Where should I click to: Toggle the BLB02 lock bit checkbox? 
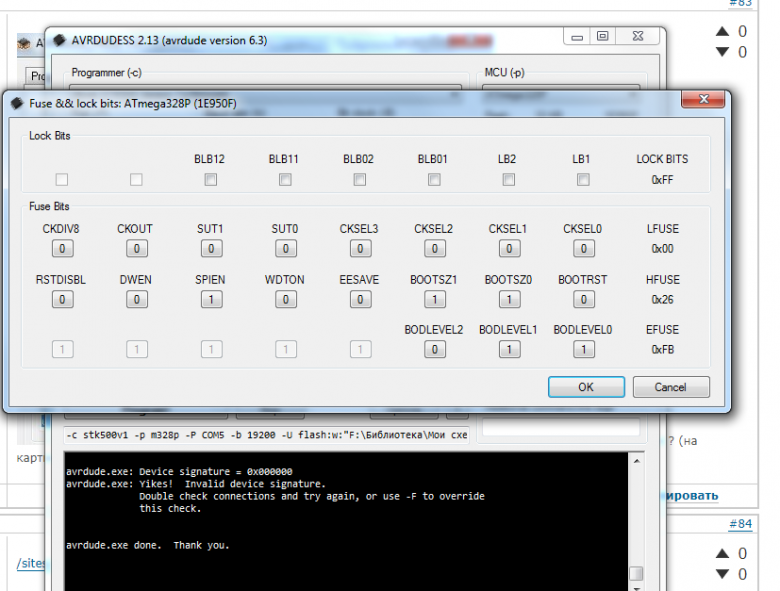pyautogui.click(x=360, y=179)
